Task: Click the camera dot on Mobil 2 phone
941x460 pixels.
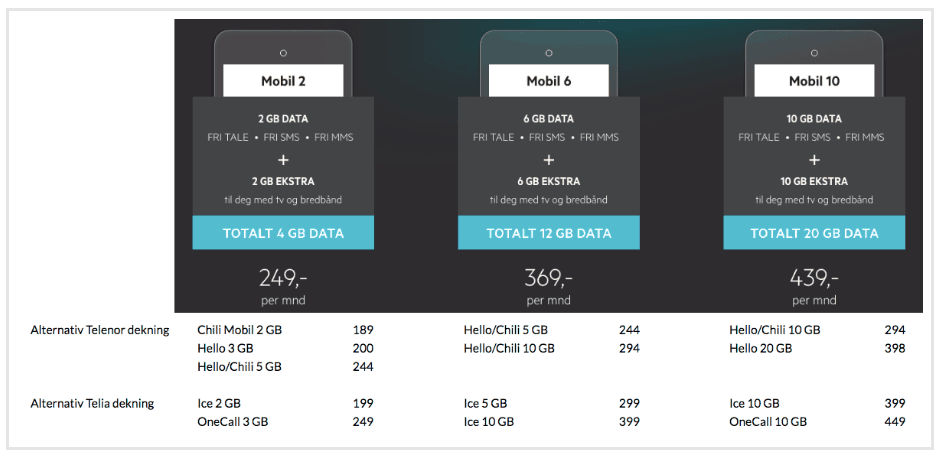Action: [x=283, y=52]
